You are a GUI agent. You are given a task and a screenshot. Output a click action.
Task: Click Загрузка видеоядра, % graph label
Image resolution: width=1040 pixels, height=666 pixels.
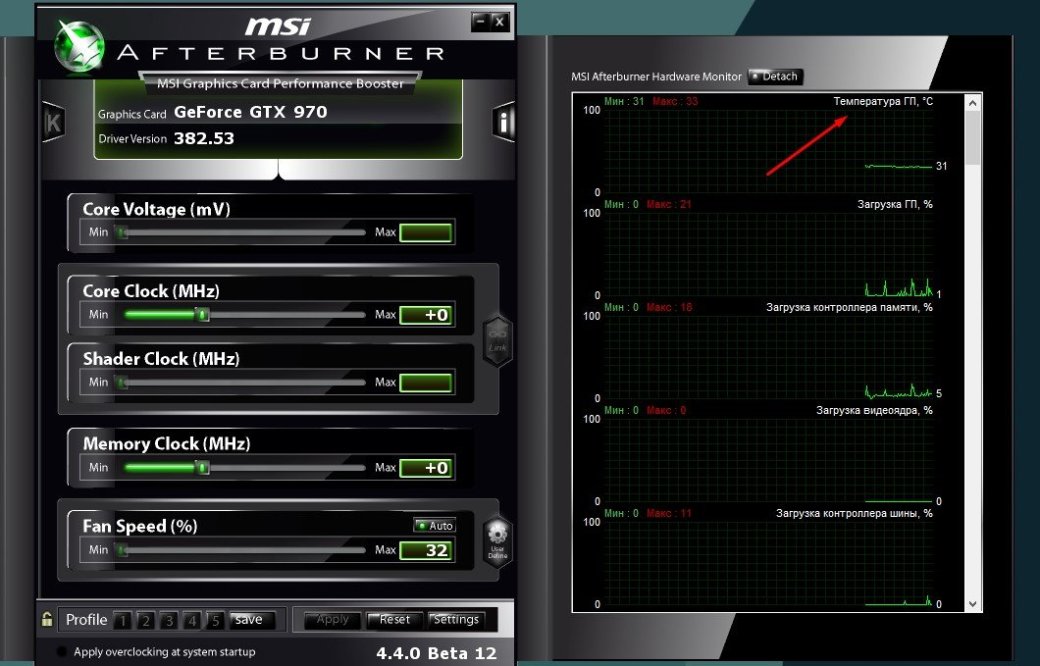tap(874, 410)
